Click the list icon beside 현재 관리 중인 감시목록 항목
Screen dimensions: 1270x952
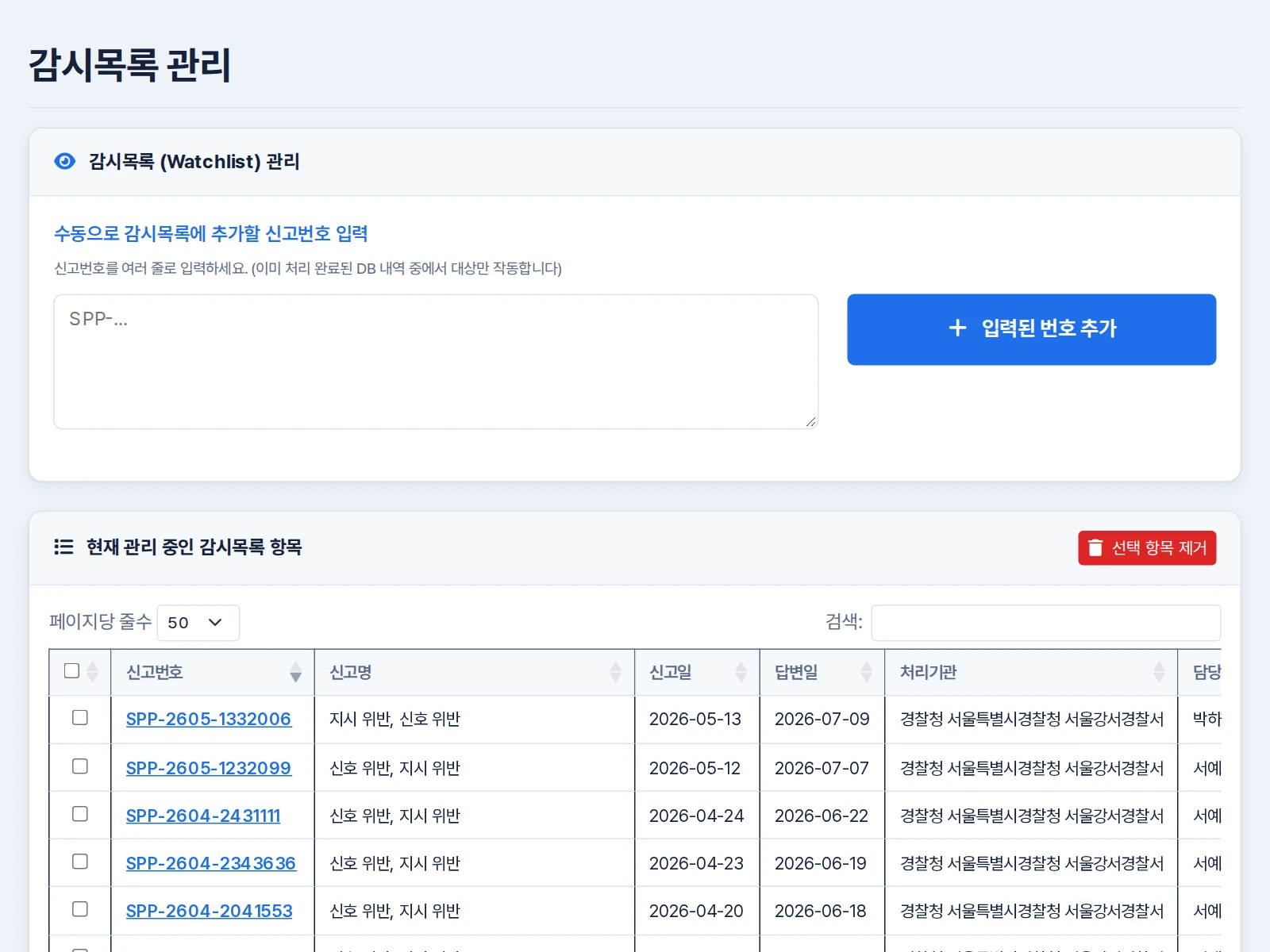tap(63, 547)
